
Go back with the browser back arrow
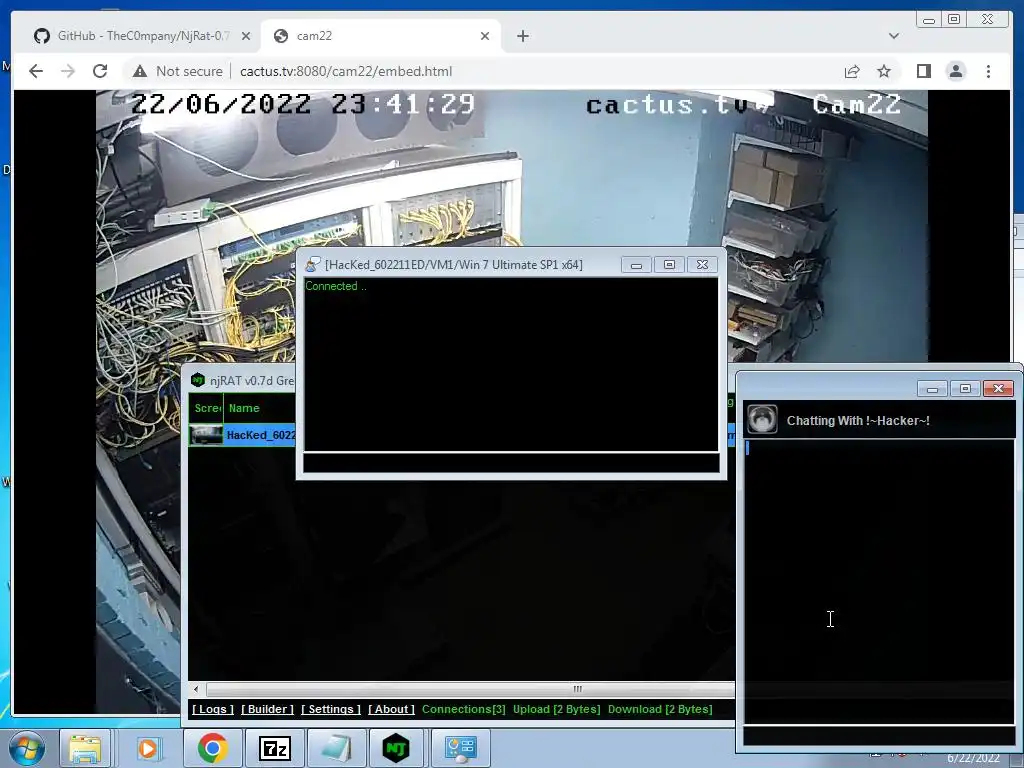tap(36, 71)
